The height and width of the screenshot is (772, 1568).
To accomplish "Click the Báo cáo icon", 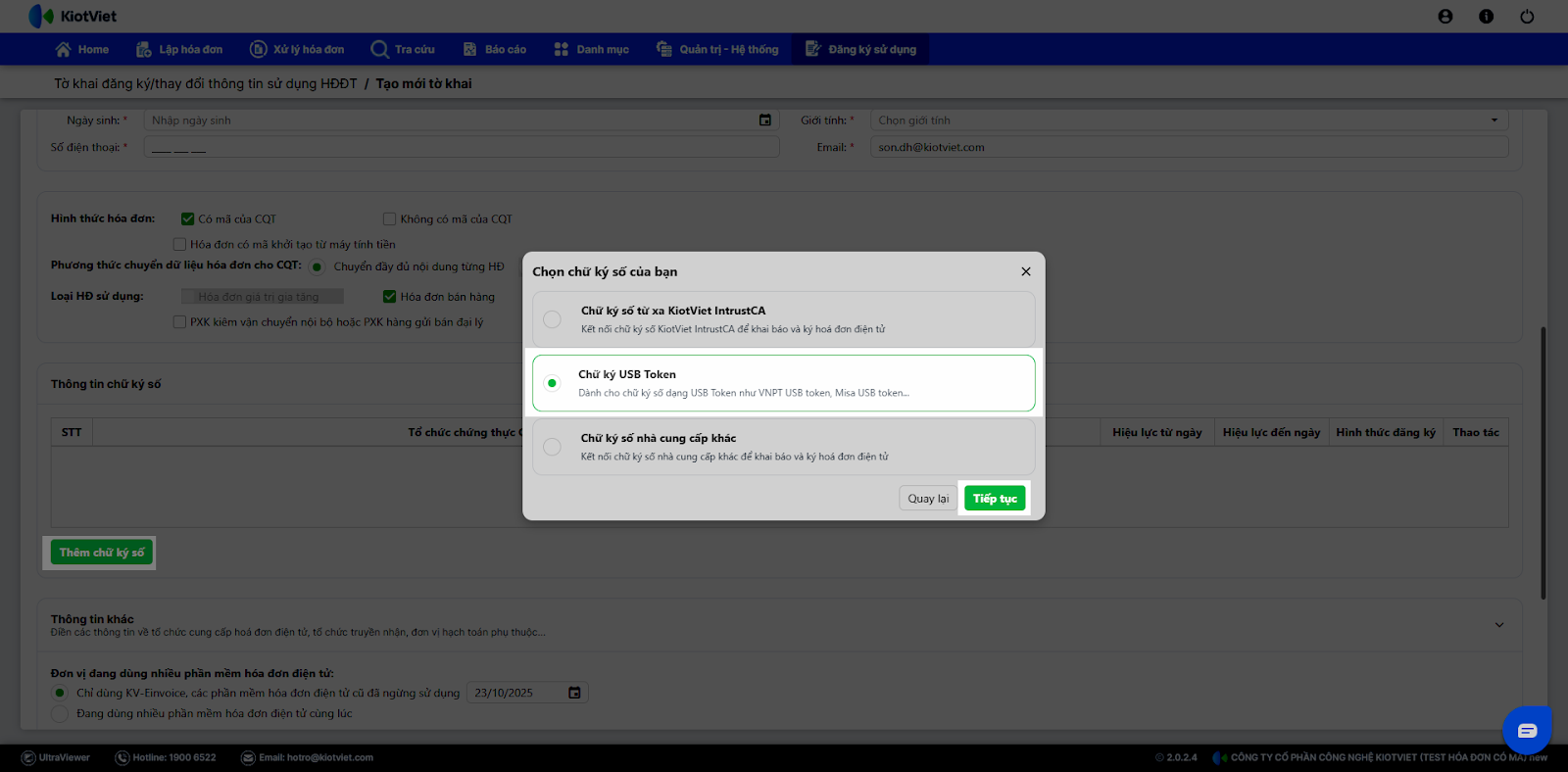I will 470,49.
